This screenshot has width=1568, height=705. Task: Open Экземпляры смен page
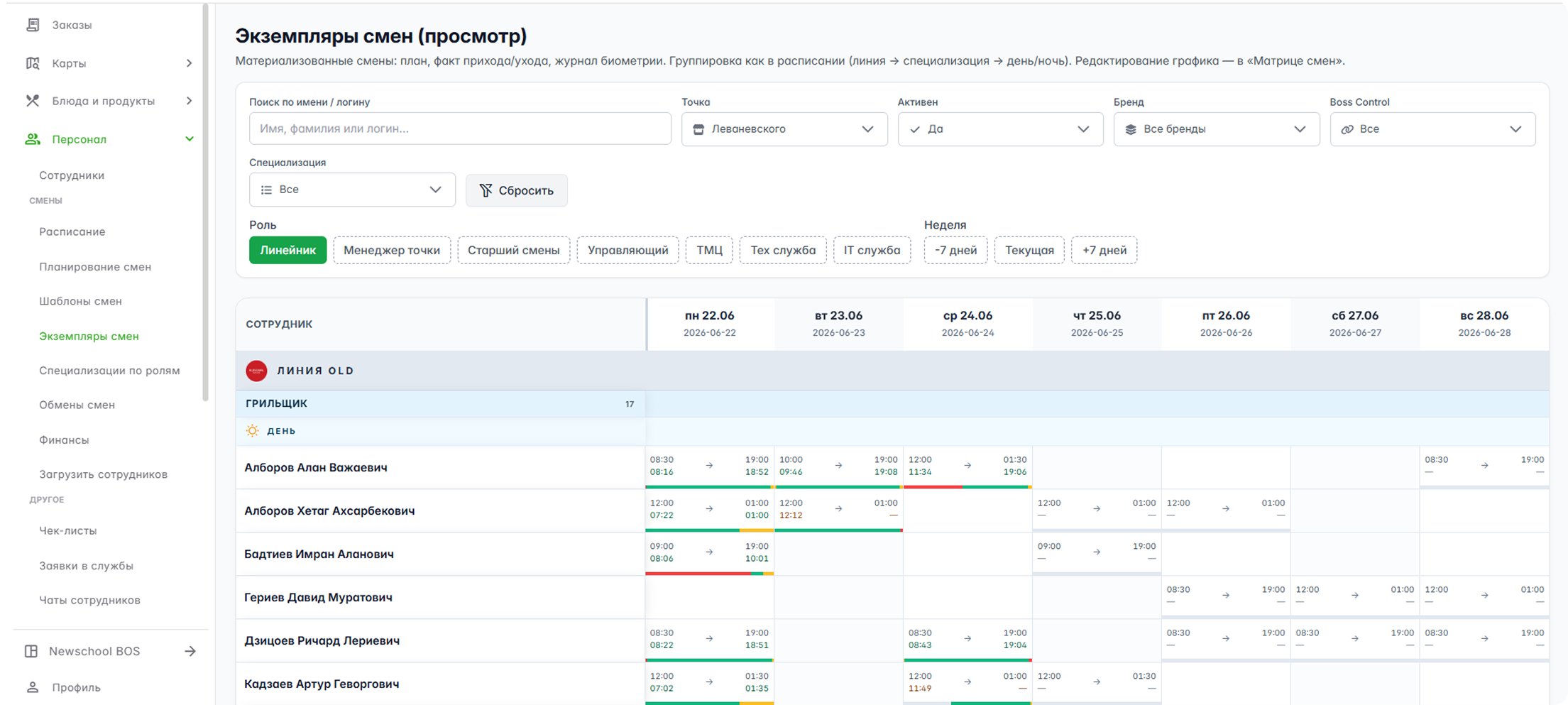click(x=89, y=336)
